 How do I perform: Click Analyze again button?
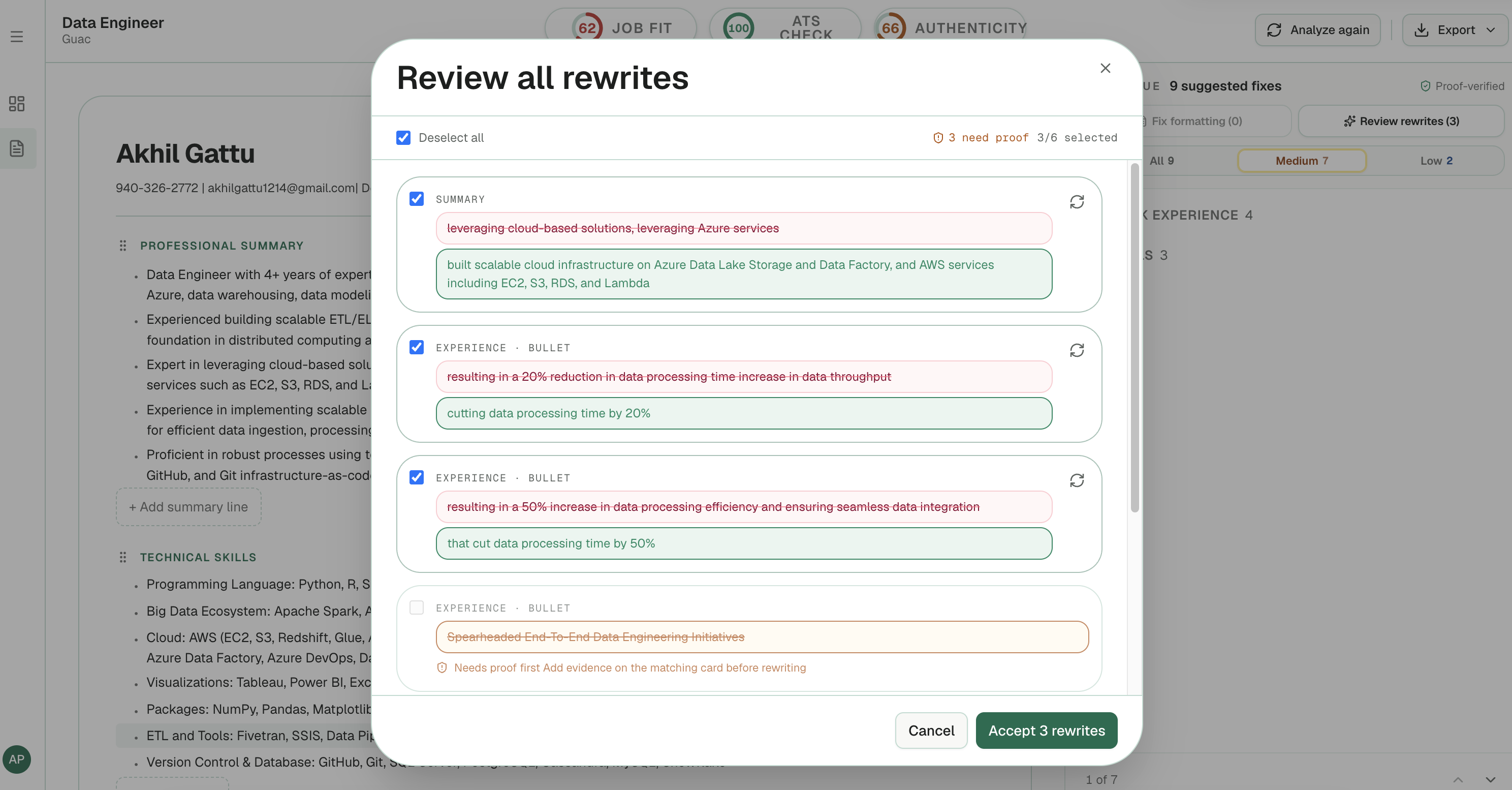click(1317, 29)
